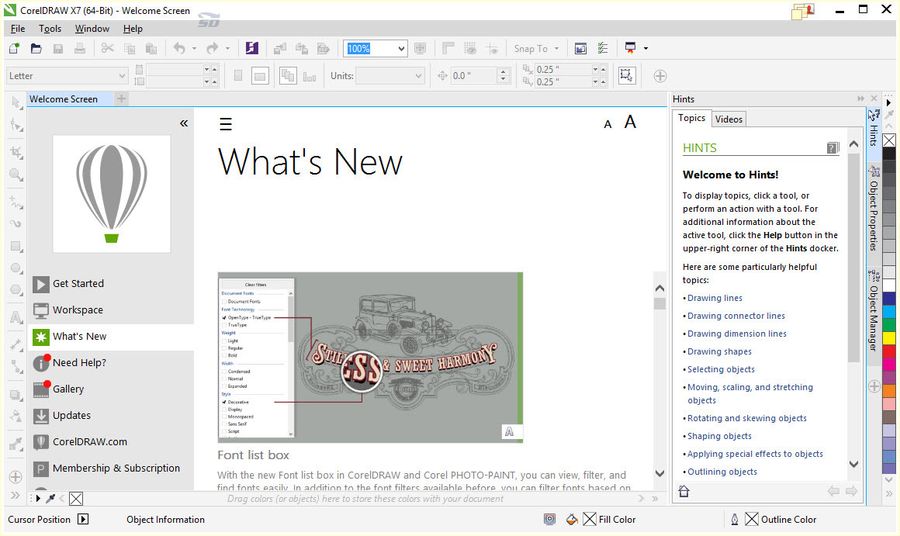This screenshot has height=536, width=900.
Task: Open the zoom level 100% dropdown
Action: pyautogui.click(x=401, y=49)
